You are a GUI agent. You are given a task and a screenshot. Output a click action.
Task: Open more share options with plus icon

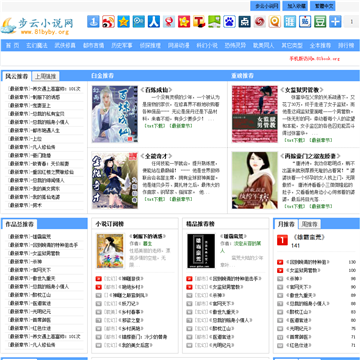click(x=335, y=22)
